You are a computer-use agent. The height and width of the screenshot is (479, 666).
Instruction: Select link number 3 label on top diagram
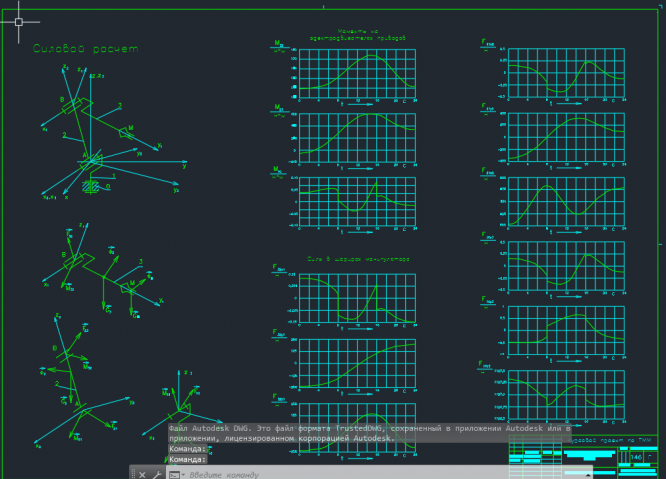pos(119,104)
